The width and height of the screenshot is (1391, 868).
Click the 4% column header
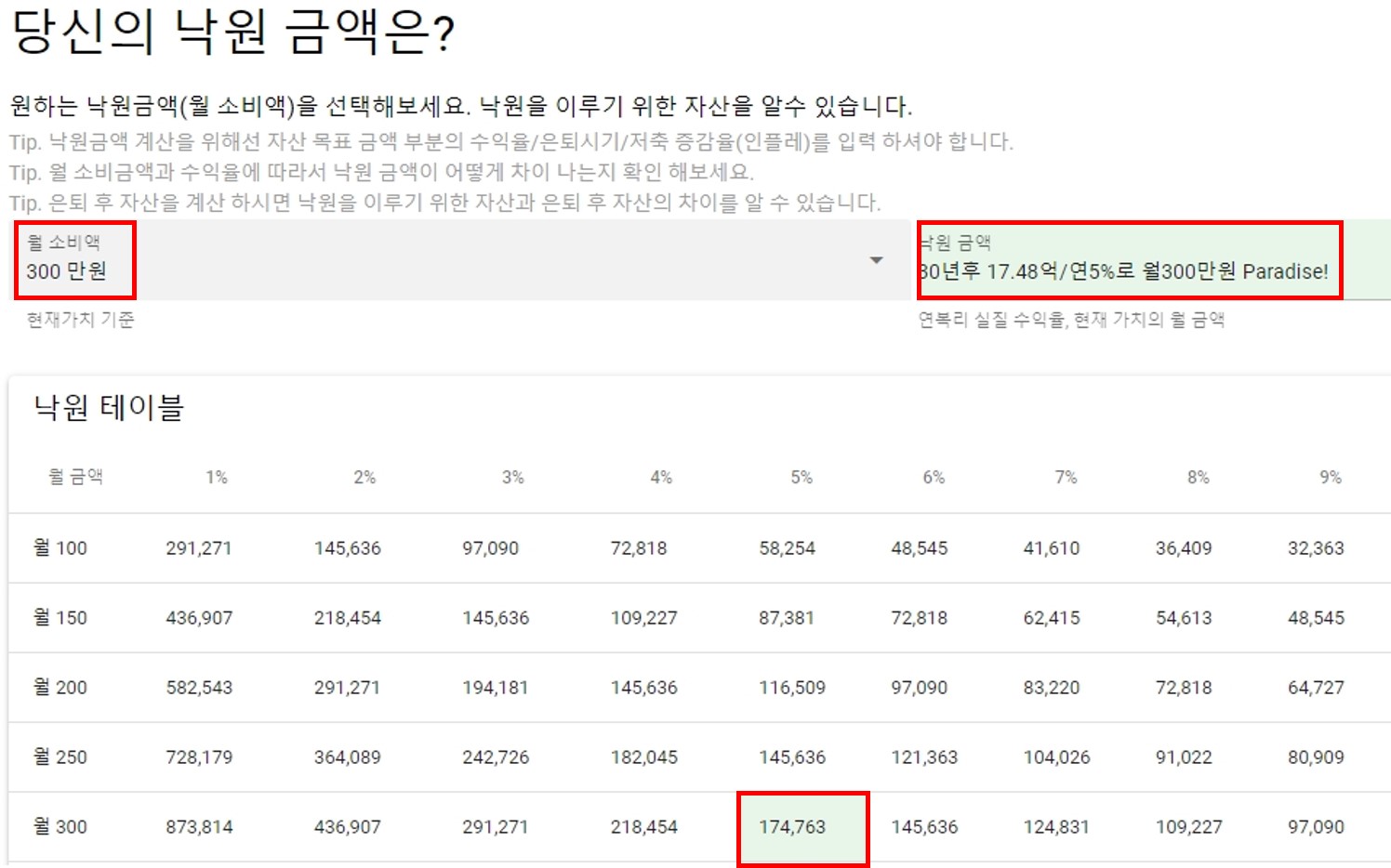(x=661, y=477)
